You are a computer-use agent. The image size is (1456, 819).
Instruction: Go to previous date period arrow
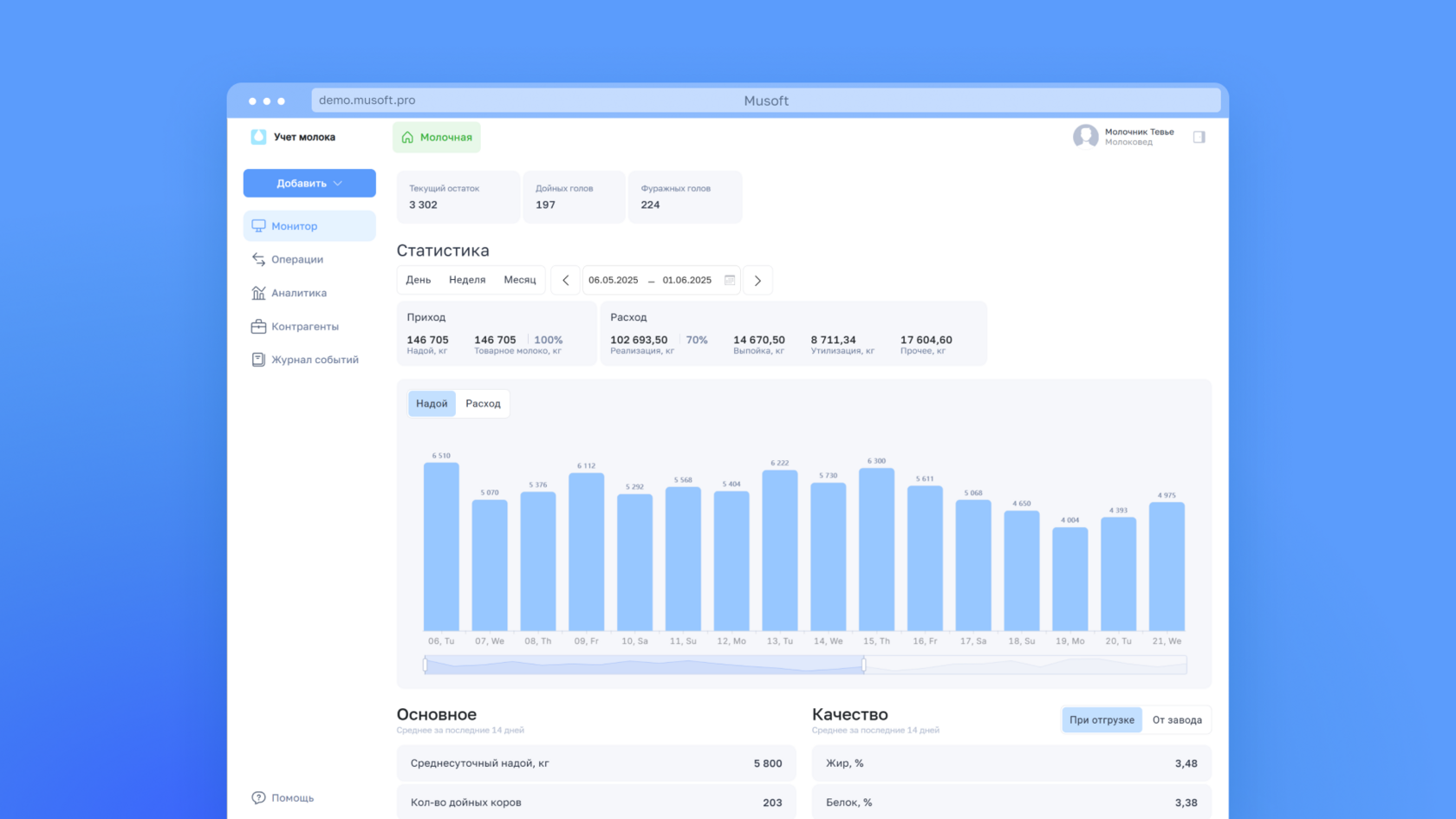(566, 280)
